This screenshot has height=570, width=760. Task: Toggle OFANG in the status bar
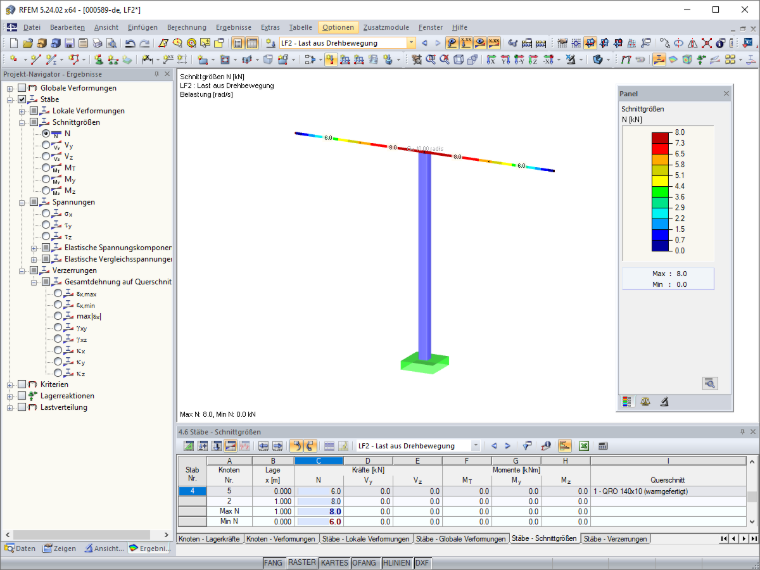pyautogui.click(x=364, y=563)
